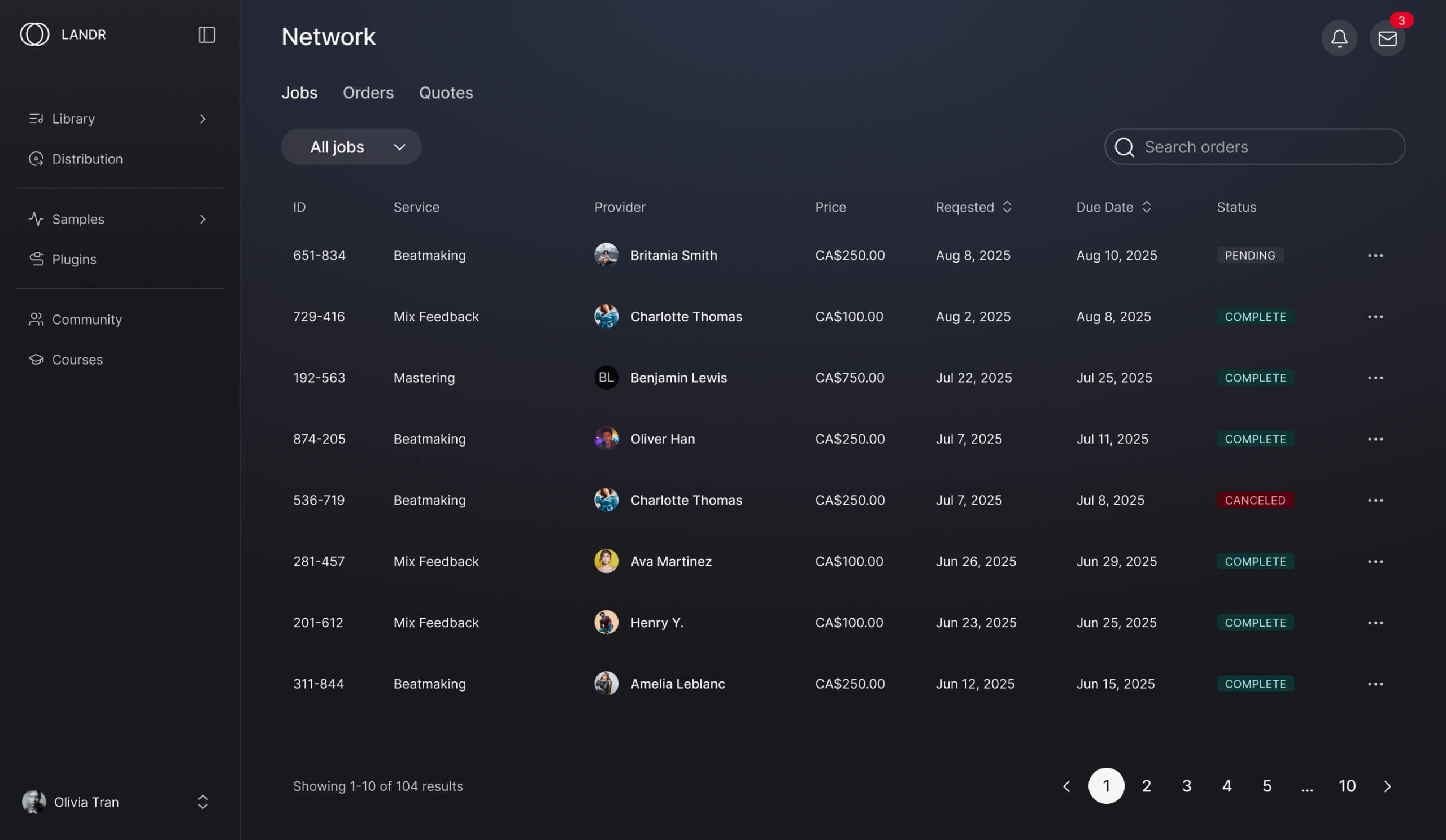The width and height of the screenshot is (1446, 840).
Task: Click the Search orders input field
Action: tap(1255, 147)
